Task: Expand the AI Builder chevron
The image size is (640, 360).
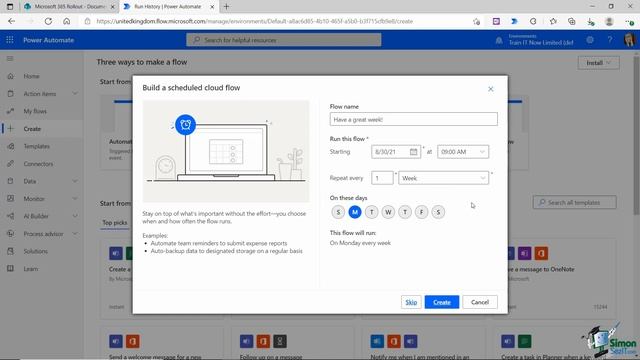Action: (x=75, y=216)
